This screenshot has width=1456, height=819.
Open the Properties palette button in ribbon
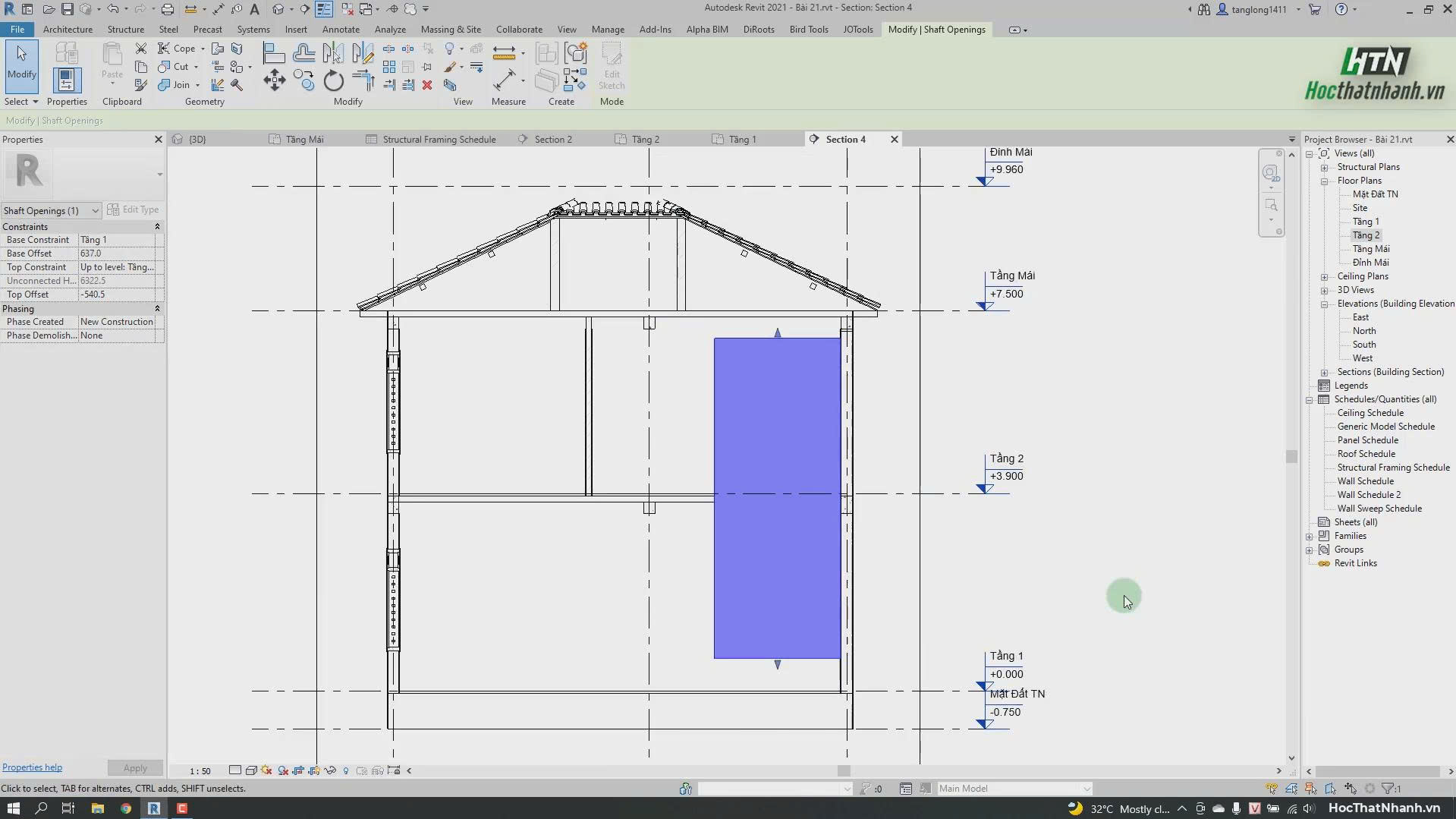[67, 80]
